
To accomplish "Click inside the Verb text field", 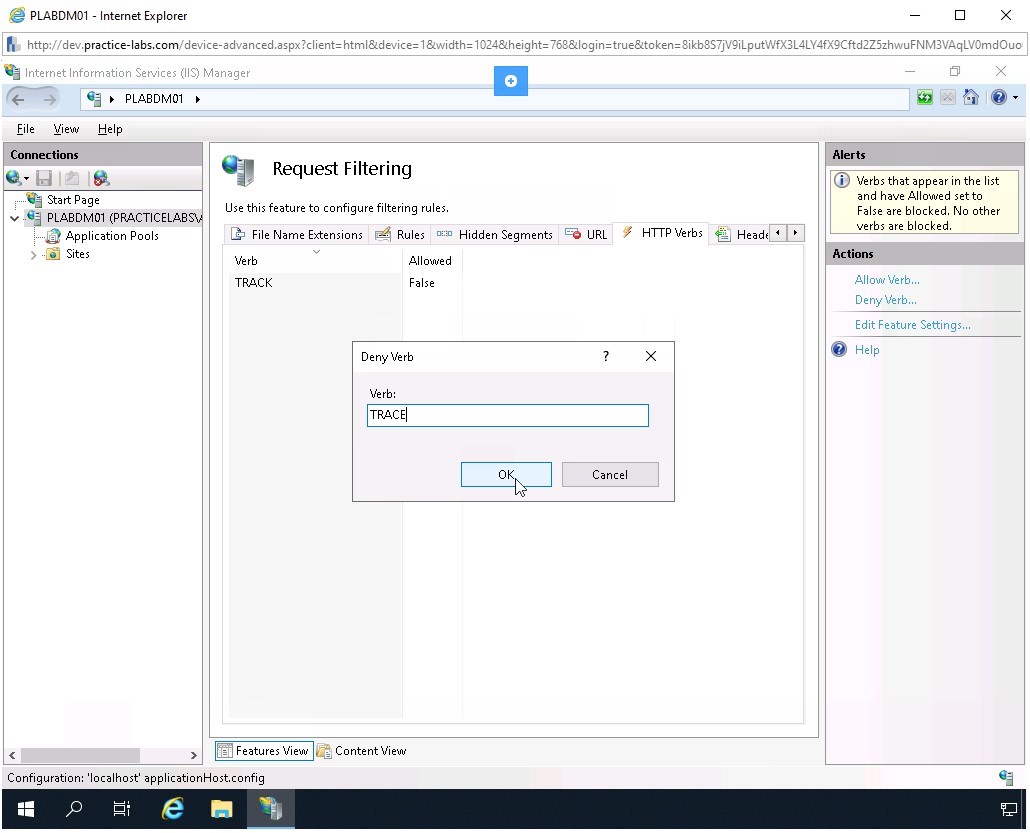I will 507,414.
